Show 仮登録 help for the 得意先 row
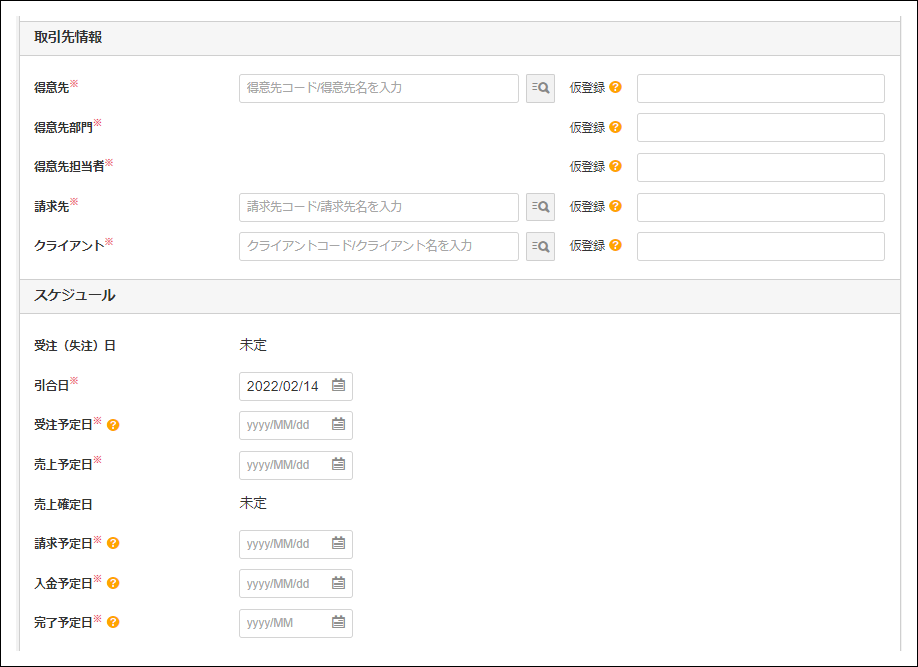 [x=615, y=87]
